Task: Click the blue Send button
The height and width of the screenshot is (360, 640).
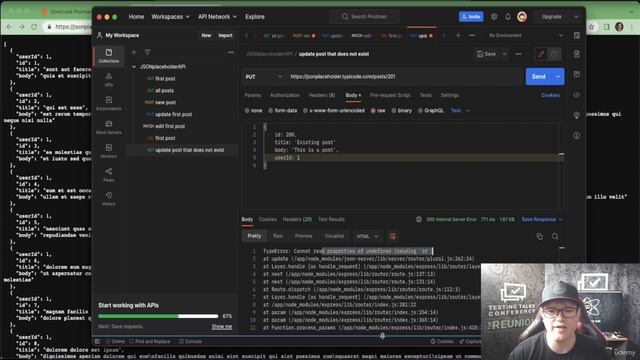Action: coord(538,77)
